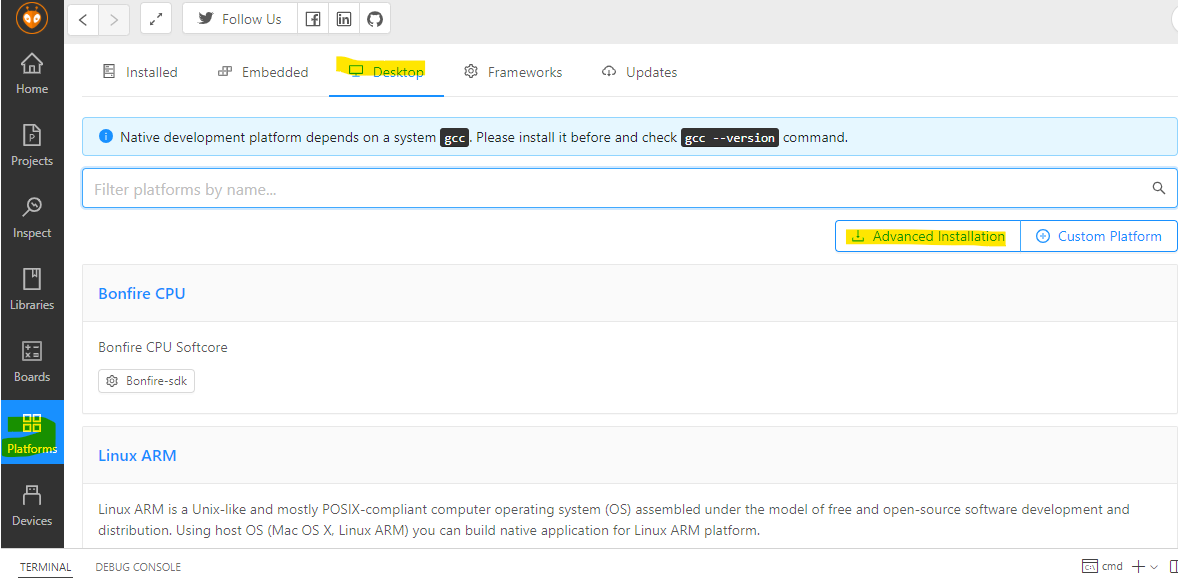Click the cmd terminal shell icon
Viewport: 1178px width, 583px height.
point(1089,566)
